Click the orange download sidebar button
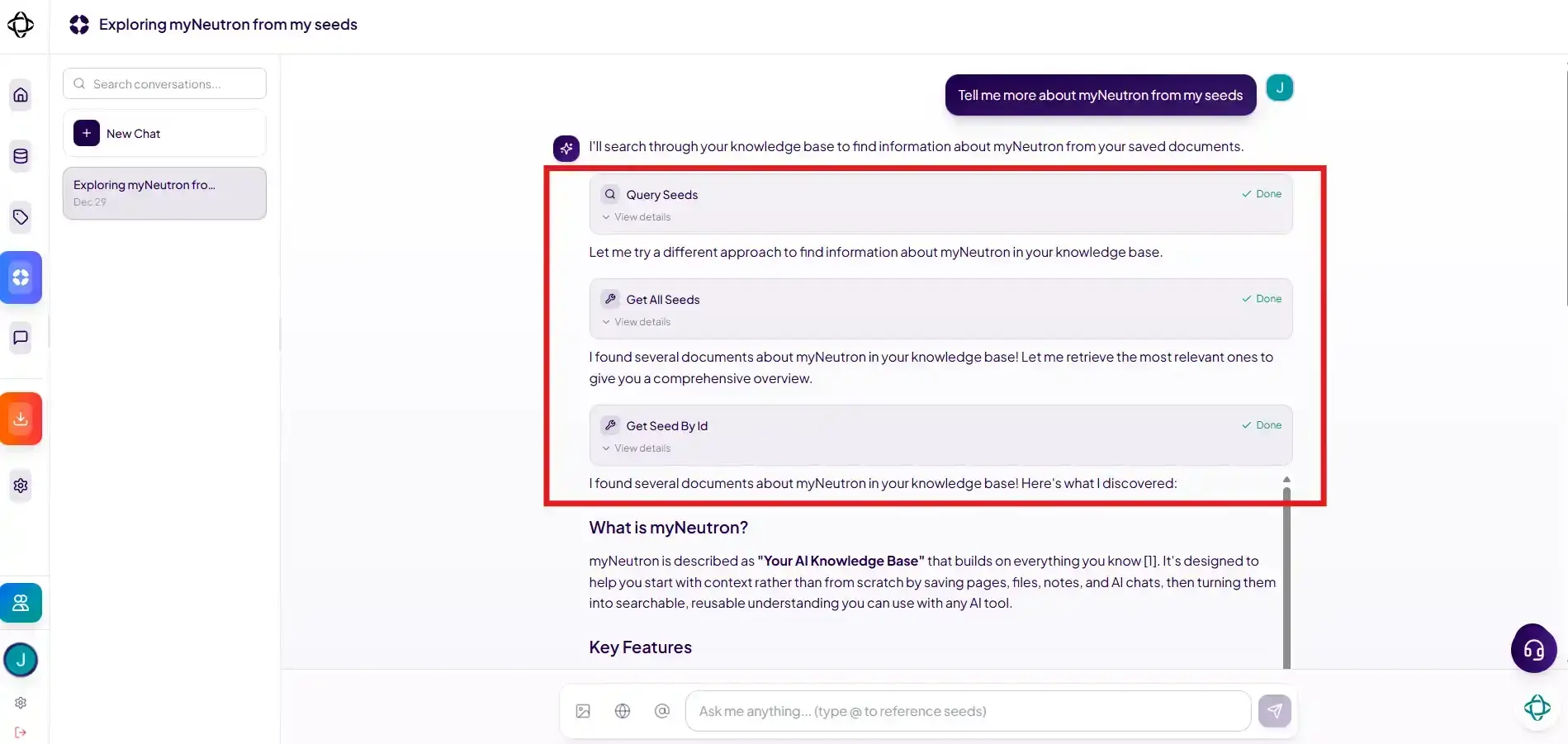1568x744 pixels. click(21, 419)
